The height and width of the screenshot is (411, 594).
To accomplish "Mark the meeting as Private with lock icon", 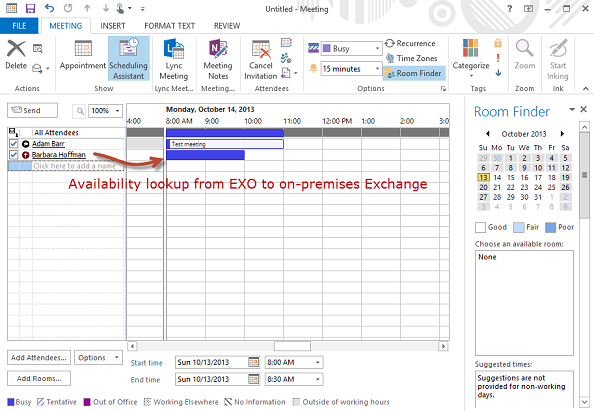I will point(498,43).
